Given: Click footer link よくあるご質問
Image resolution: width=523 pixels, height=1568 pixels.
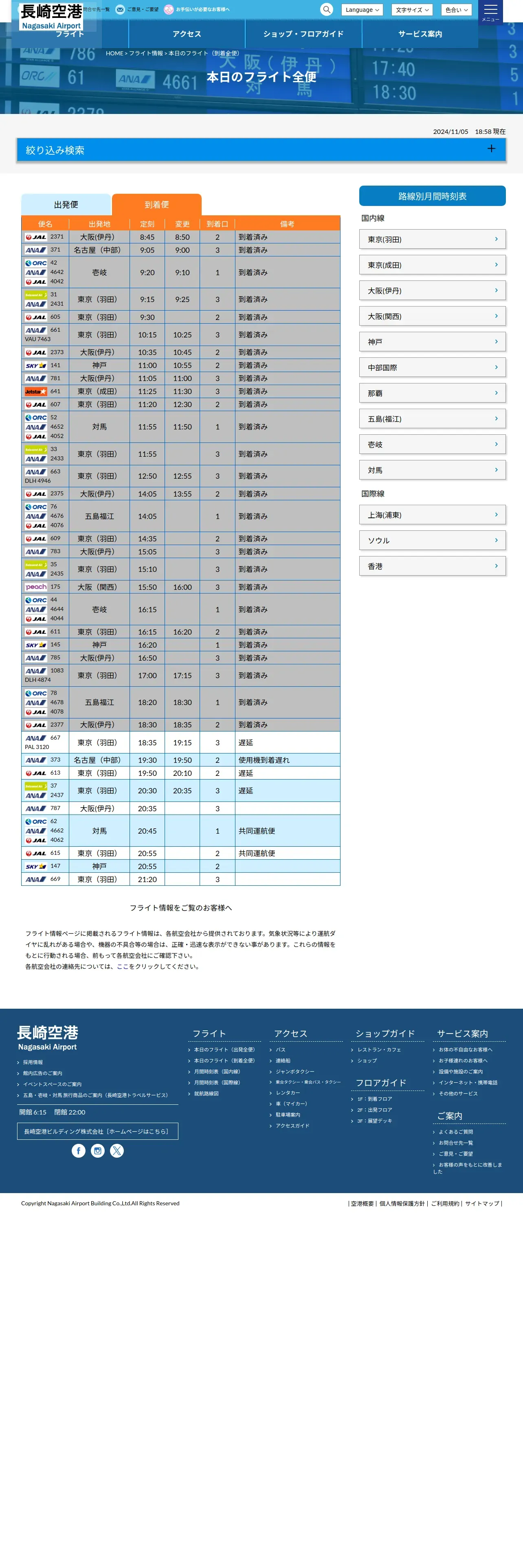Looking at the screenshot, I should pos(456,1132).
